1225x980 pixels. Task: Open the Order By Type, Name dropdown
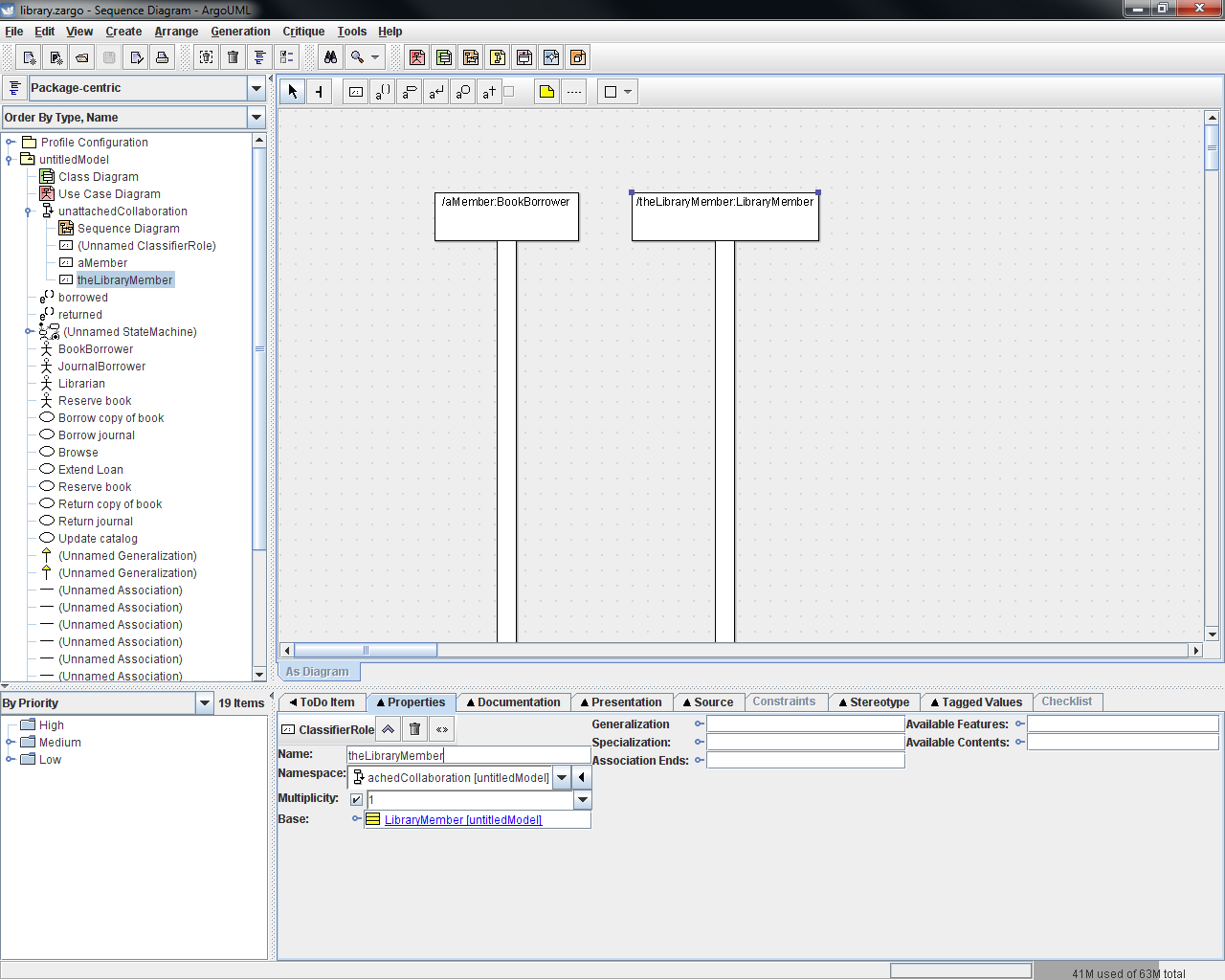point(256,118)
